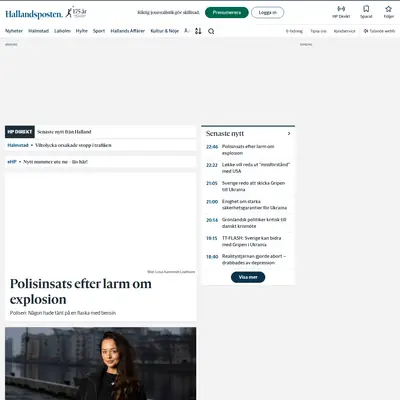Image resolution: width=400 pixels, height=400 pixels.
Task: Open the Hallands Affärer menu item
Action: [x=128, y=31]
